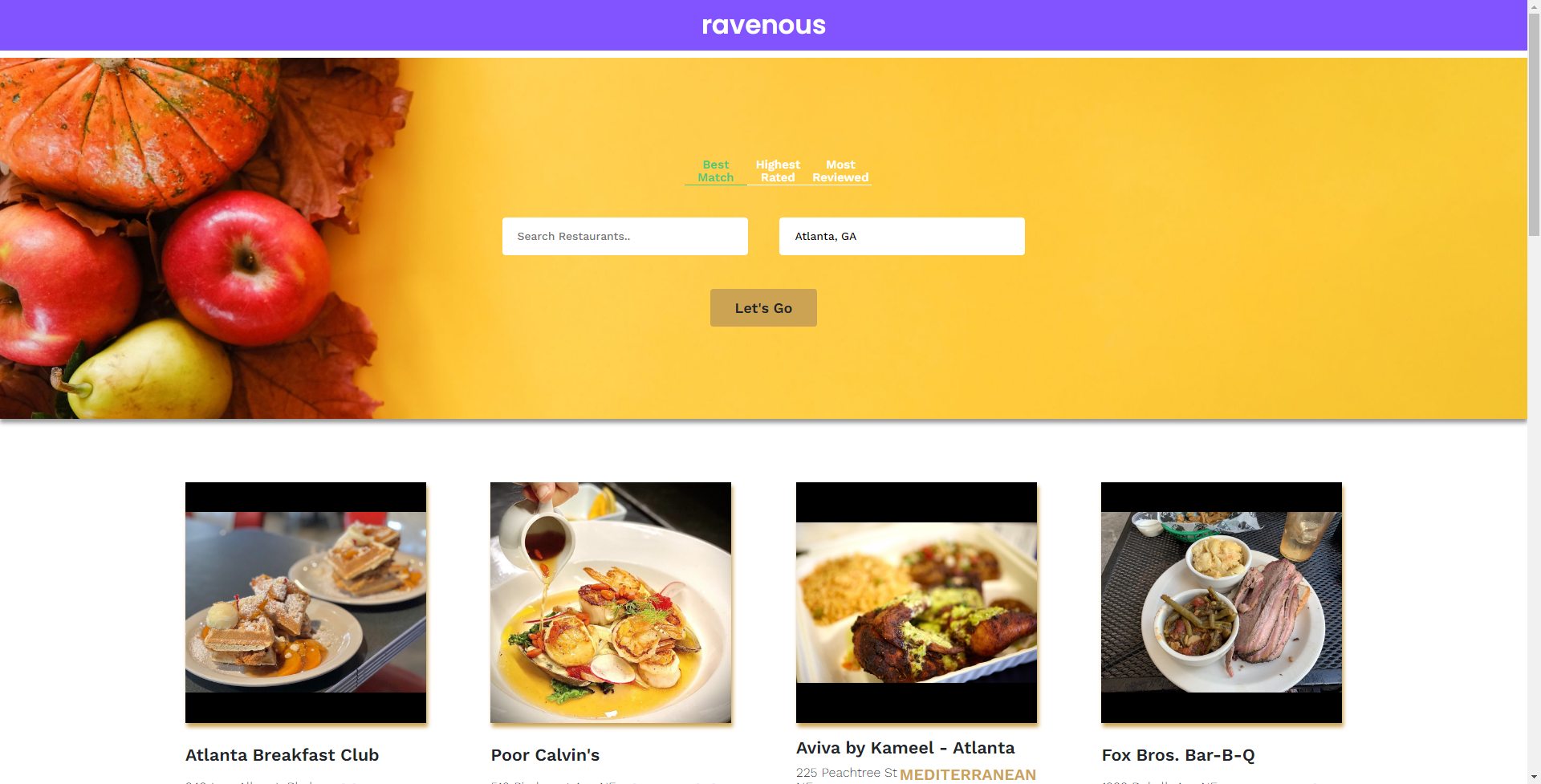
Task: Open the Atlanta Breakfast Club photo
Action: [x=306, y=603]
